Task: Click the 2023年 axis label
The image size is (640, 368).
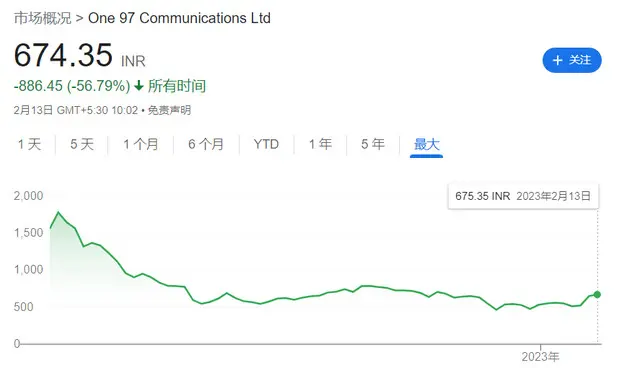Action: tap(540, 357)
